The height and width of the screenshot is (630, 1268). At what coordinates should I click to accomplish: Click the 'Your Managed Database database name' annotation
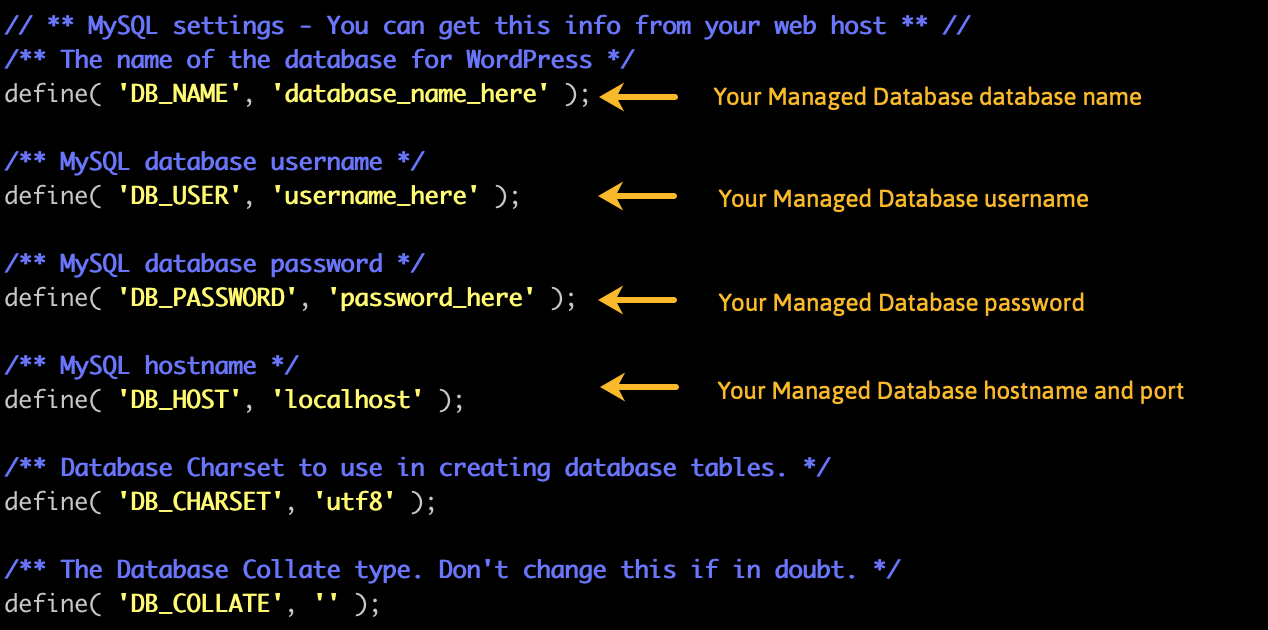pos(927,97)
